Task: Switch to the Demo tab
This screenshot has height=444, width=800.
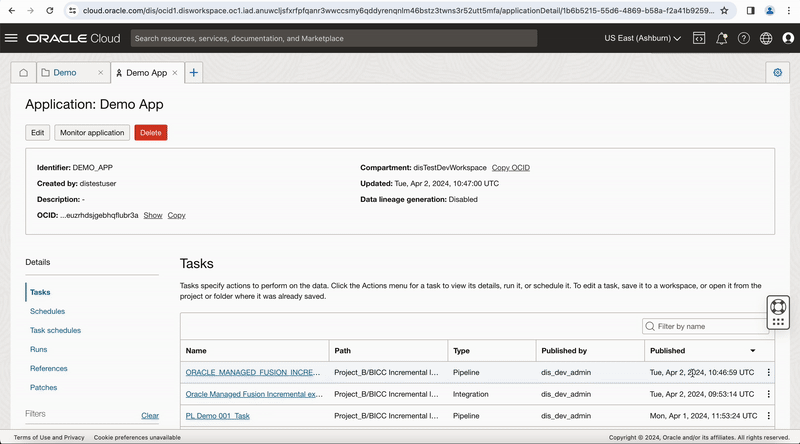Action: tap(65, 72)
